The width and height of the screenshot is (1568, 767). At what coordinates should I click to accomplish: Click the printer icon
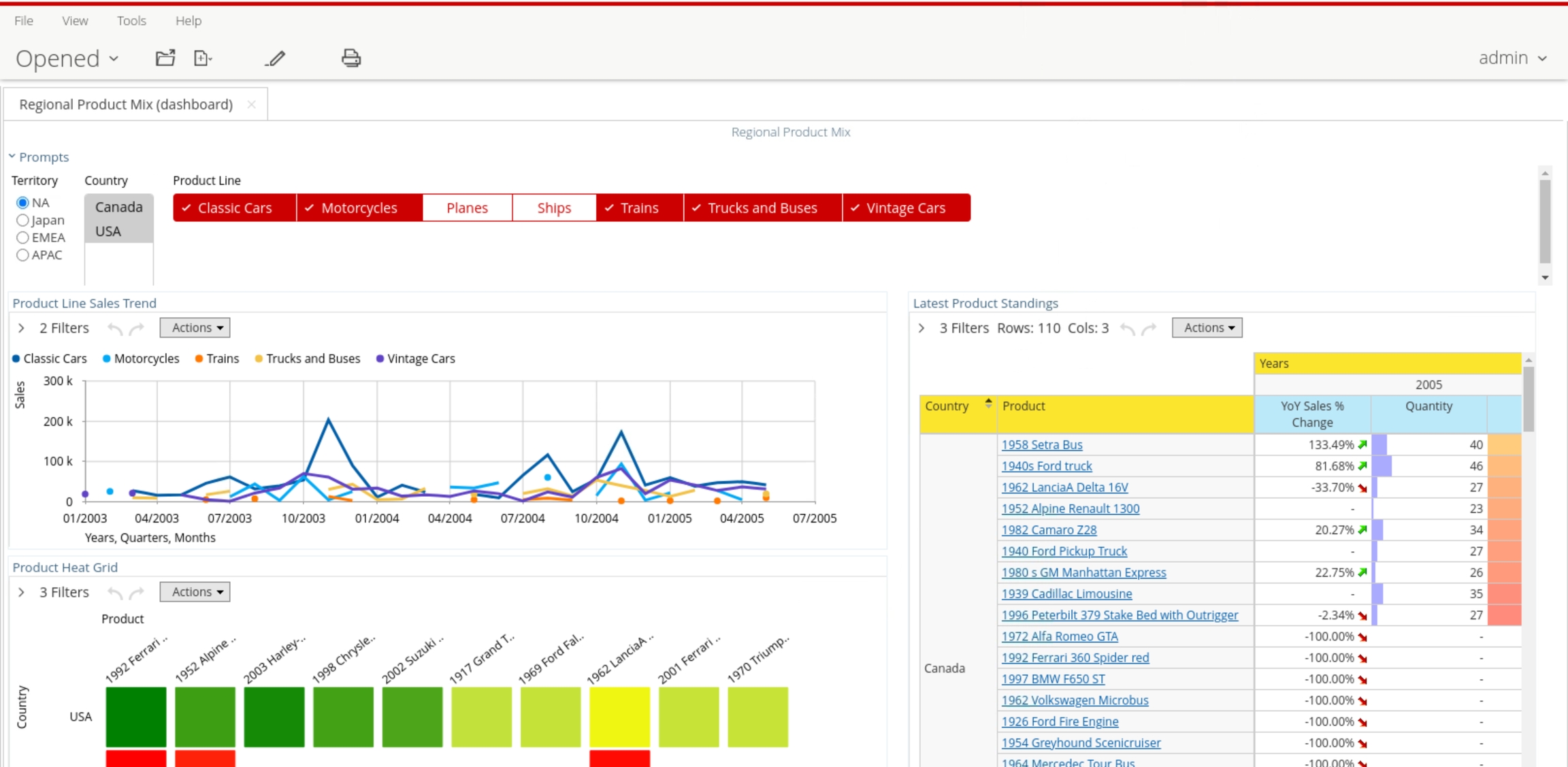click(x=351, y=58)
